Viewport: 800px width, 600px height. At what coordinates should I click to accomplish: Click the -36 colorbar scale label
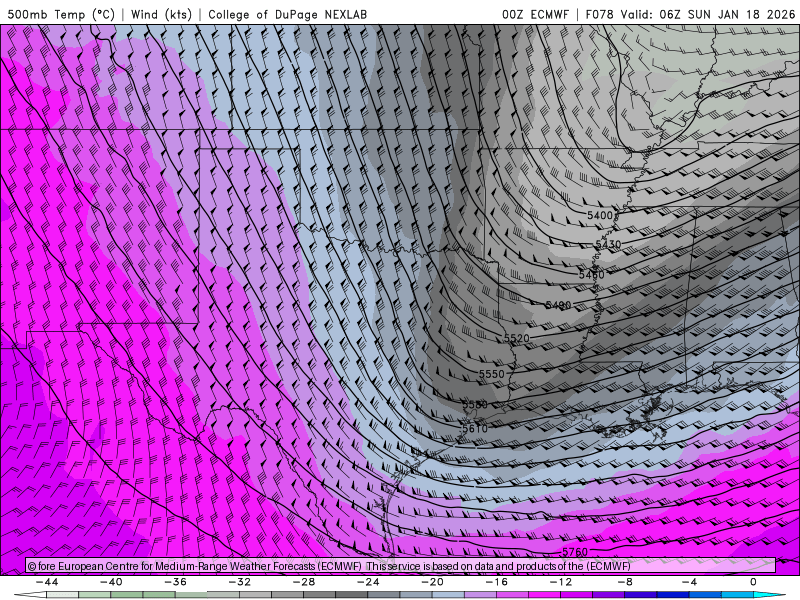point(176,582)
